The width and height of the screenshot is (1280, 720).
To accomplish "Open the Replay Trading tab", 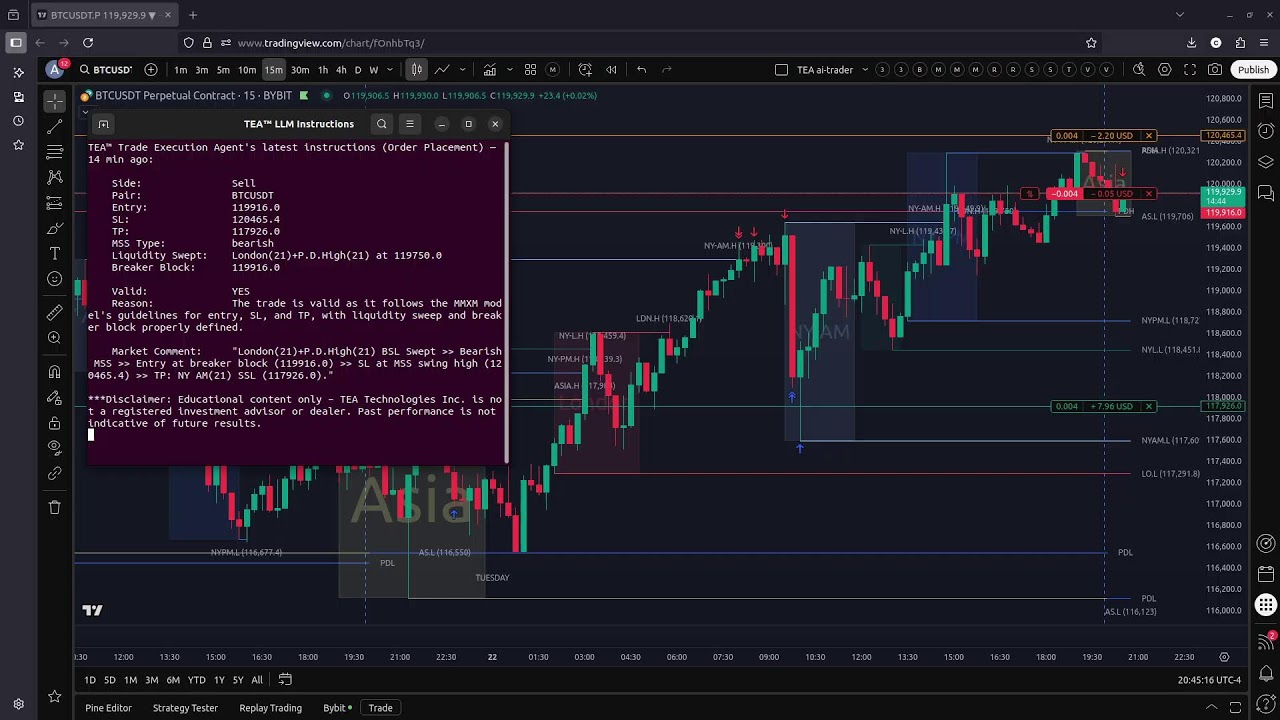I will [270, 708].
